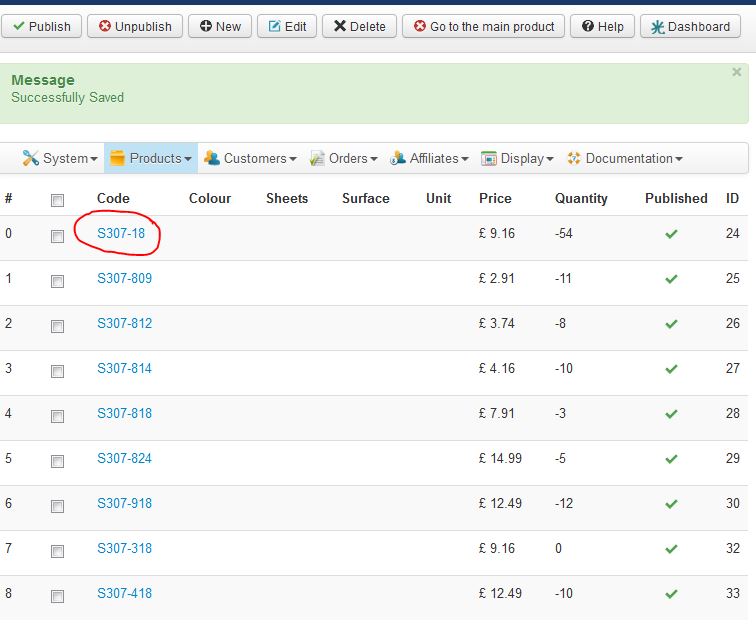Check the box for S307-818
The image size is (756, 629).
[57, 416]
